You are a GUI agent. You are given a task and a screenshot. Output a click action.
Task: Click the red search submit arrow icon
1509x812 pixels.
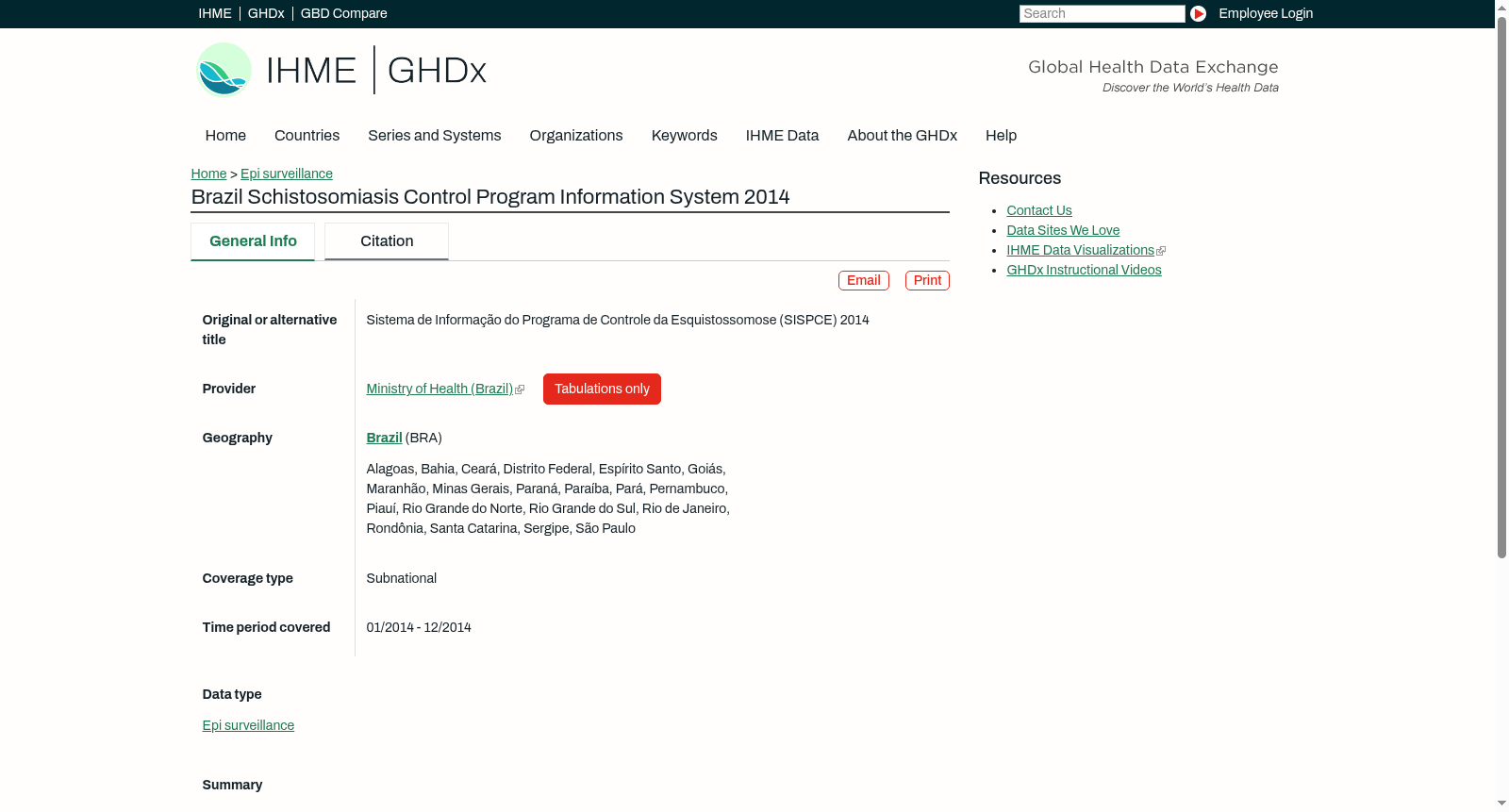(1198, 13)
